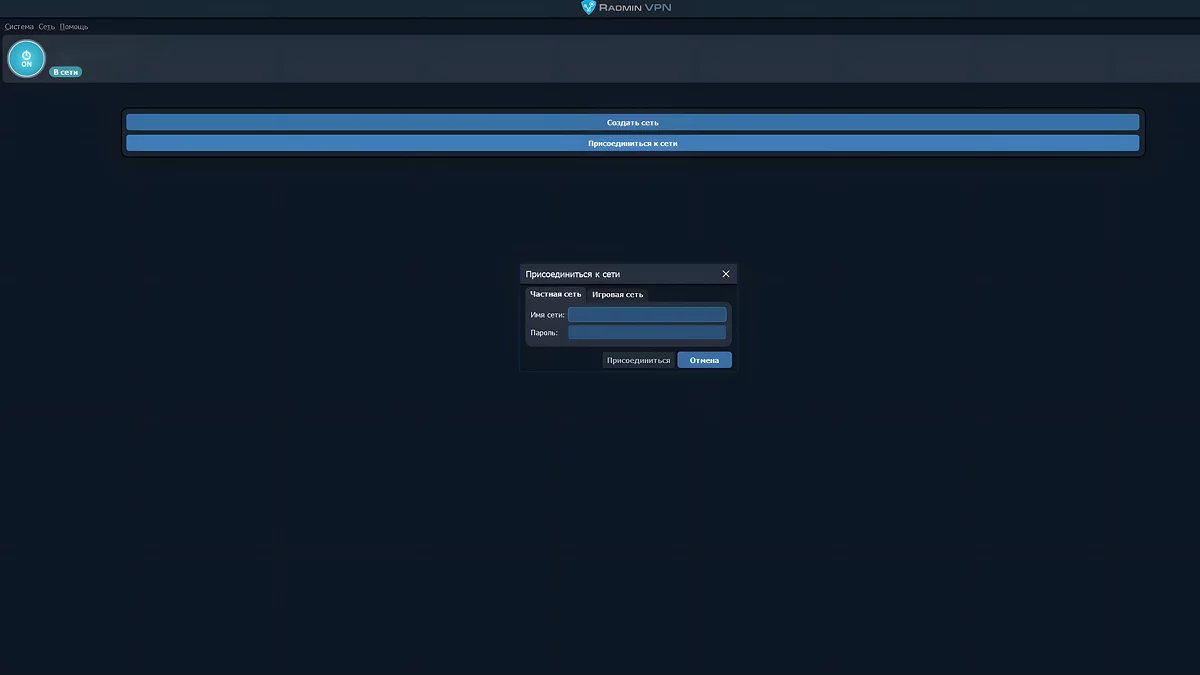Switch to the Частная сеть tab
This screenshot has width=1200, height=675.
coord(555,295)
